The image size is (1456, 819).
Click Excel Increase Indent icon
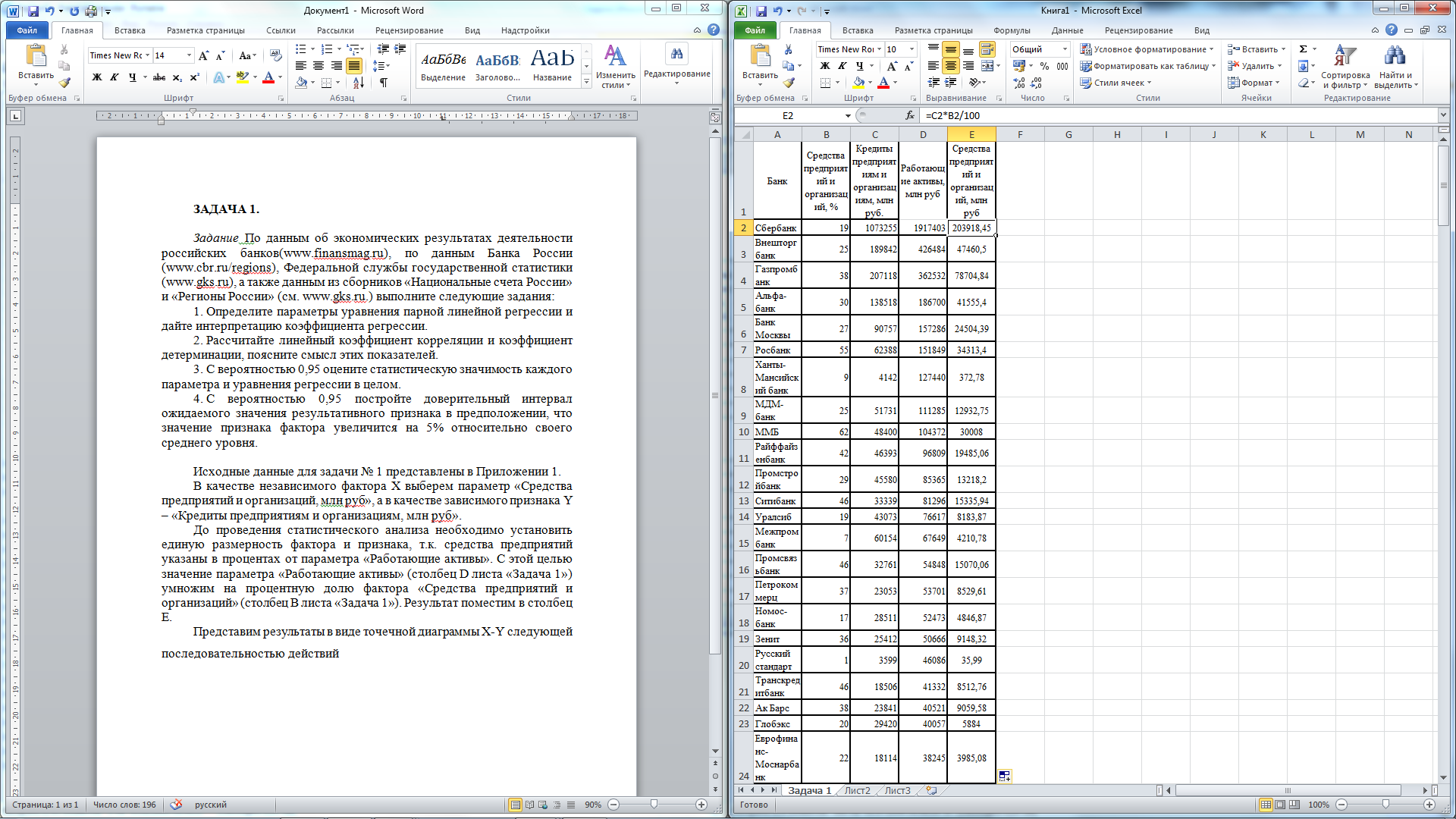pos(951,83)
